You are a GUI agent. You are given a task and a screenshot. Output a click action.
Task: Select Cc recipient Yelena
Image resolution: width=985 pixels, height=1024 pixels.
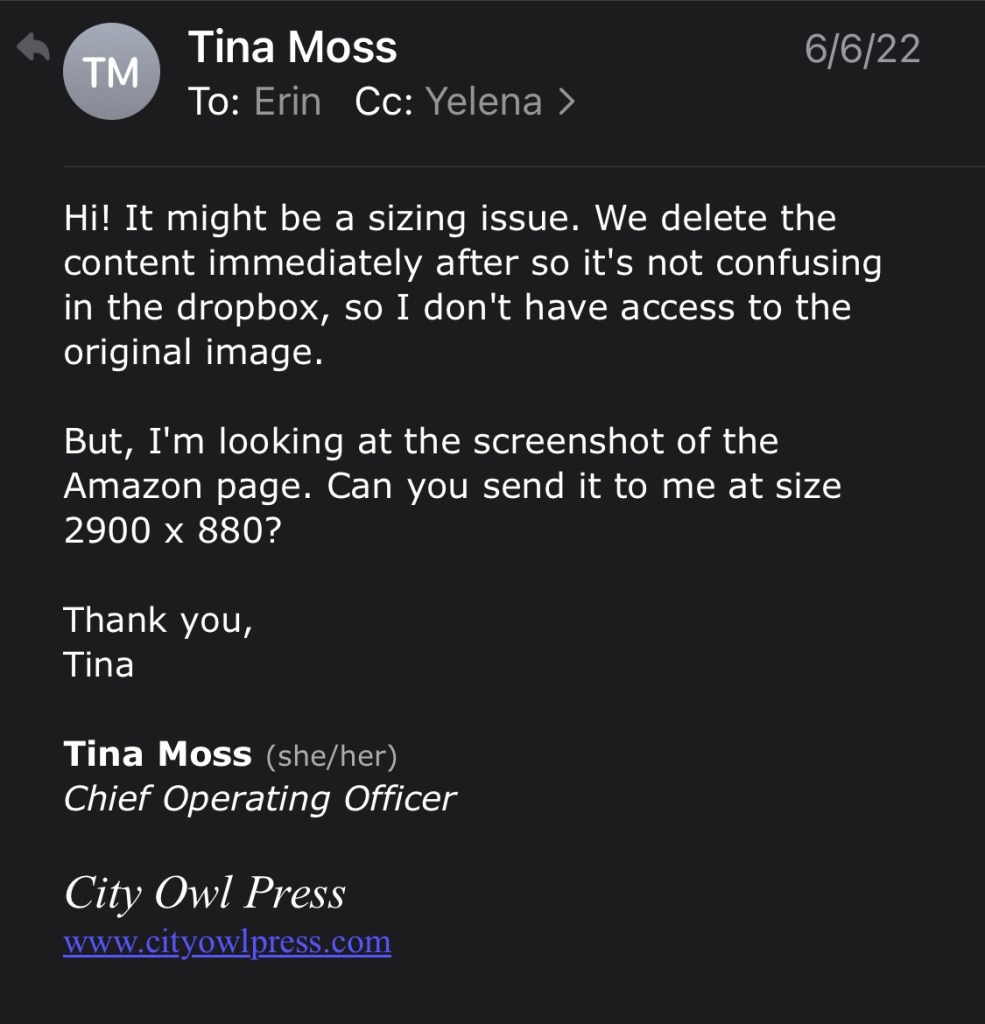(x=484, y=101)
